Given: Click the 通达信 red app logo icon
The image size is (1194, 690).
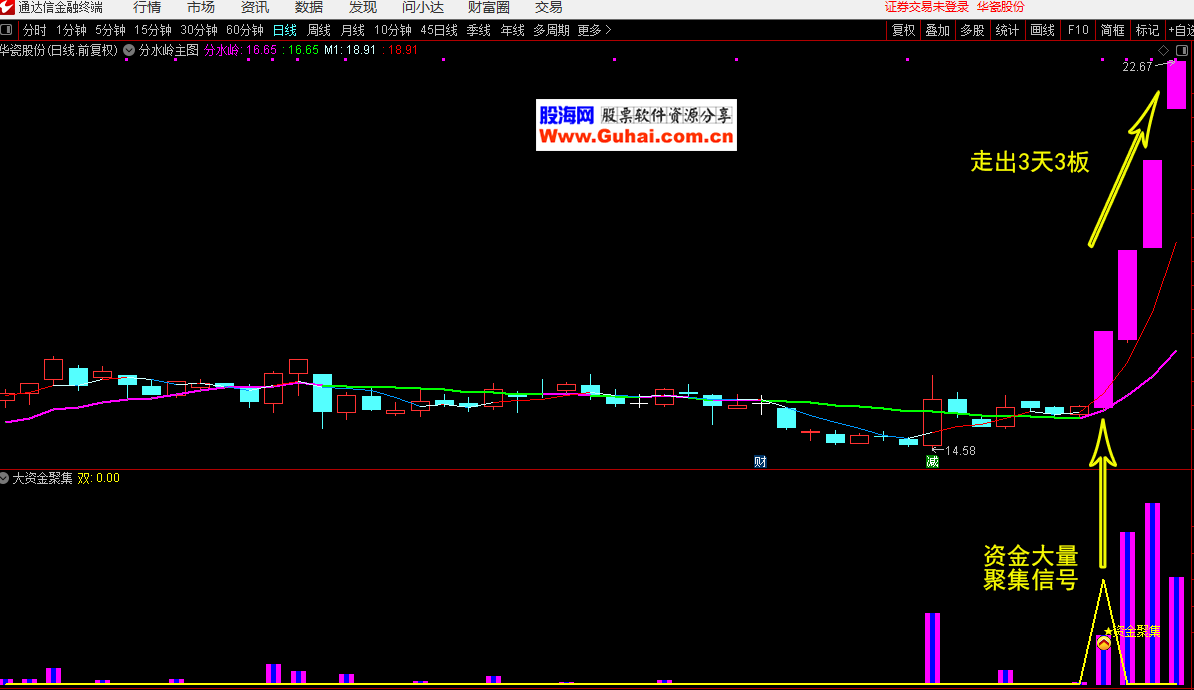Looking at the screenshot, I should (x=8, y=7).
